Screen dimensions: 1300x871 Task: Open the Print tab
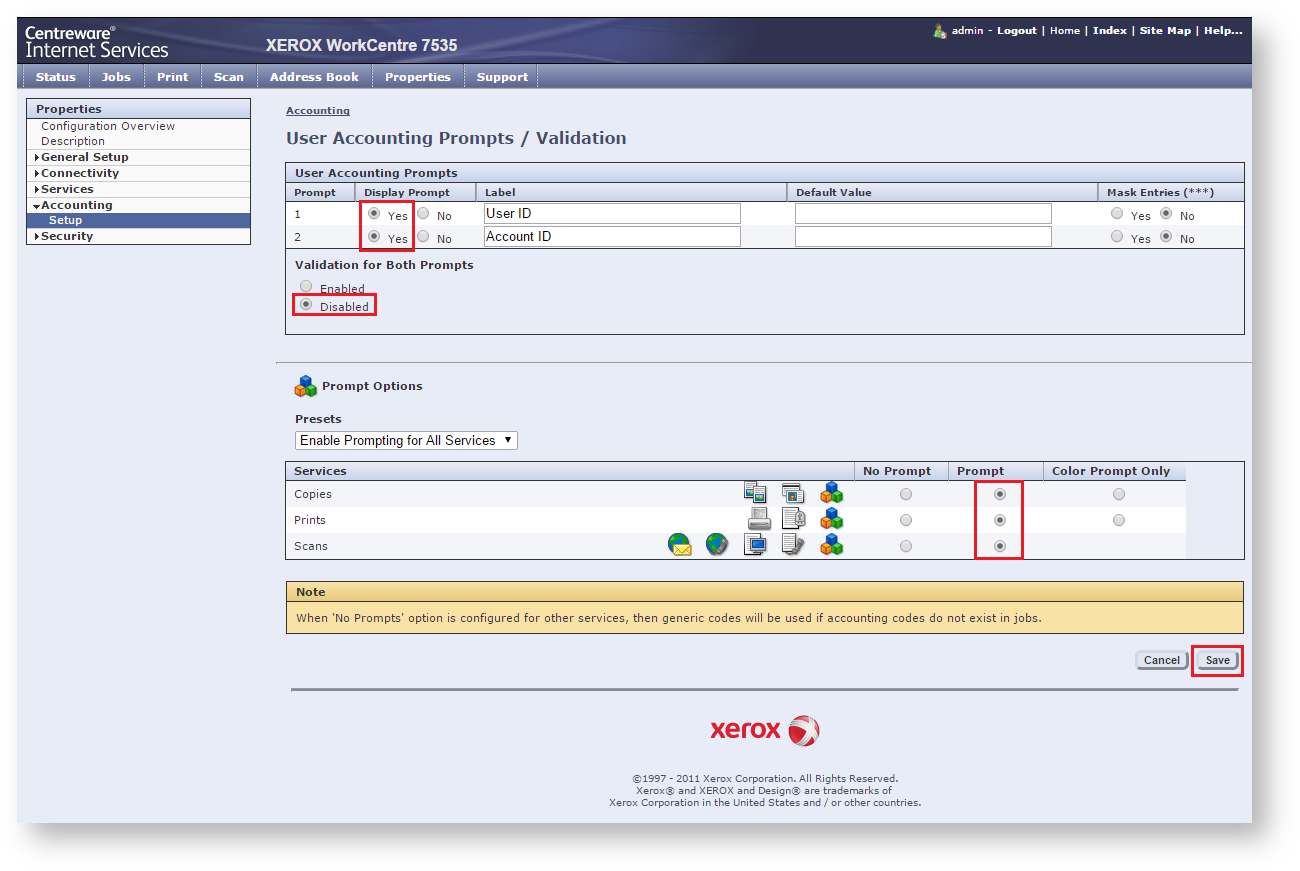[x=173, y=77]
